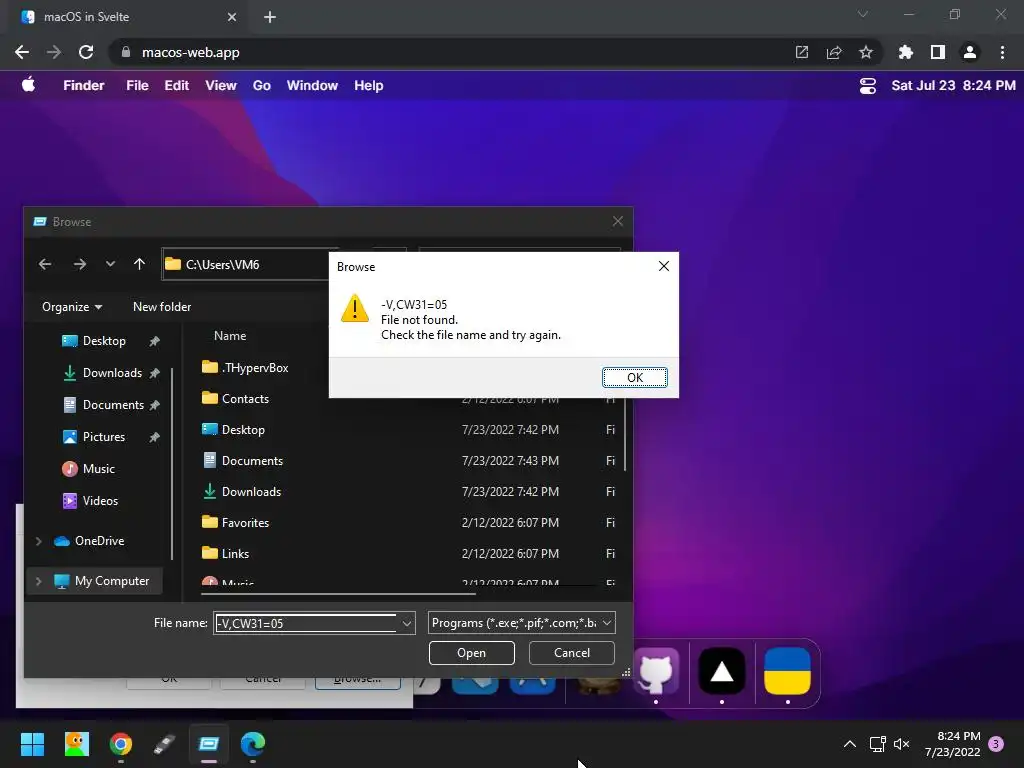1024x768 pixels.
Task: Open the Help menu in macOS menu bar
Action: point(368,86)
